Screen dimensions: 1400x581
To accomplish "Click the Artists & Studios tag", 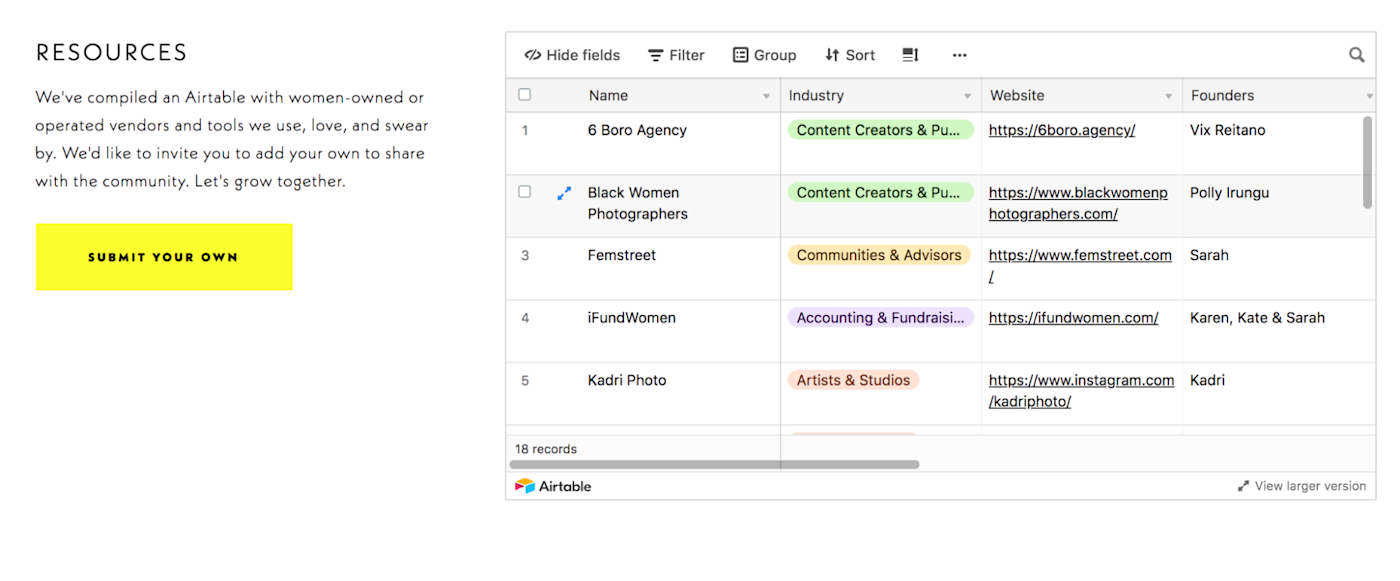I will (853, 380).
